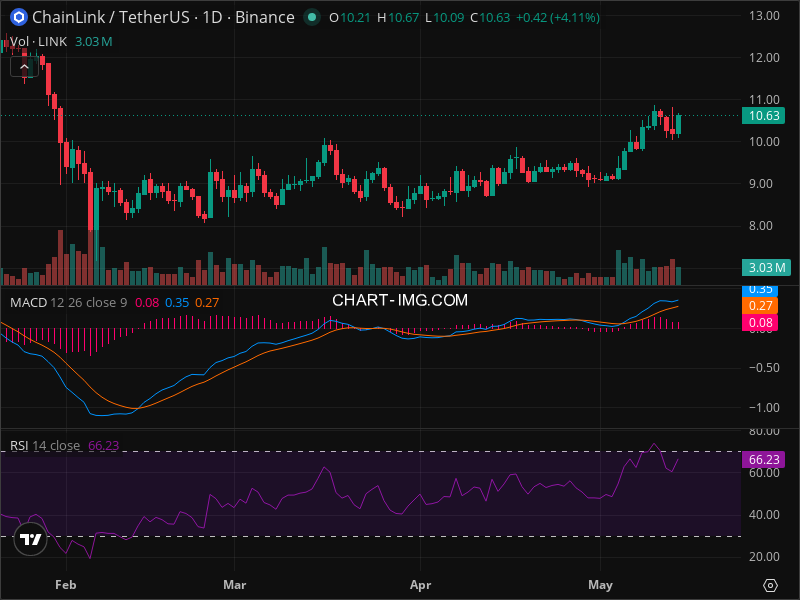Select the 1D interval label
Image resolution: width=800 pixels, height=600 pixels.
coord(212,17)
